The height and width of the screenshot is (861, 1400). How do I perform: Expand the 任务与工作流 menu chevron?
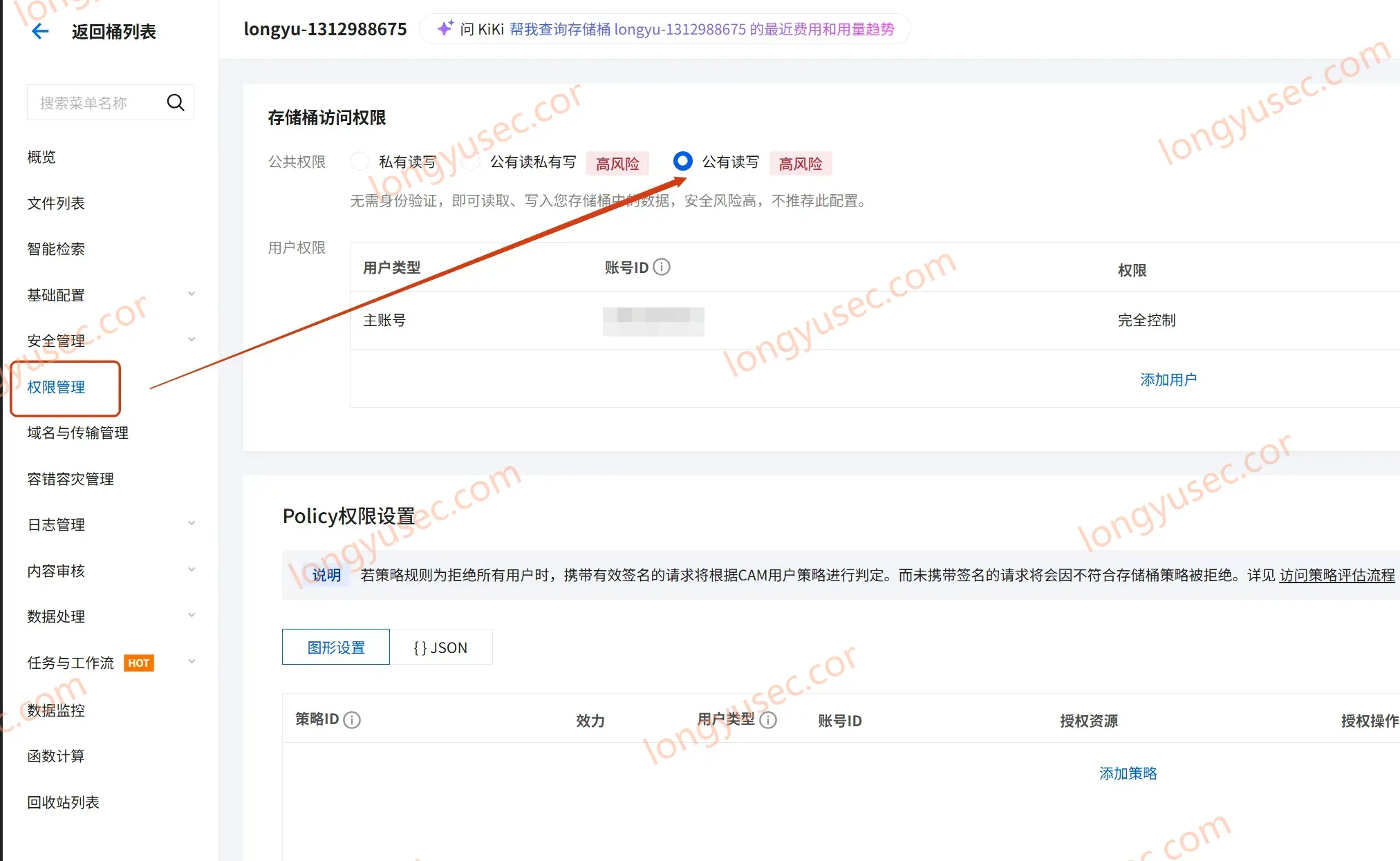192,661
